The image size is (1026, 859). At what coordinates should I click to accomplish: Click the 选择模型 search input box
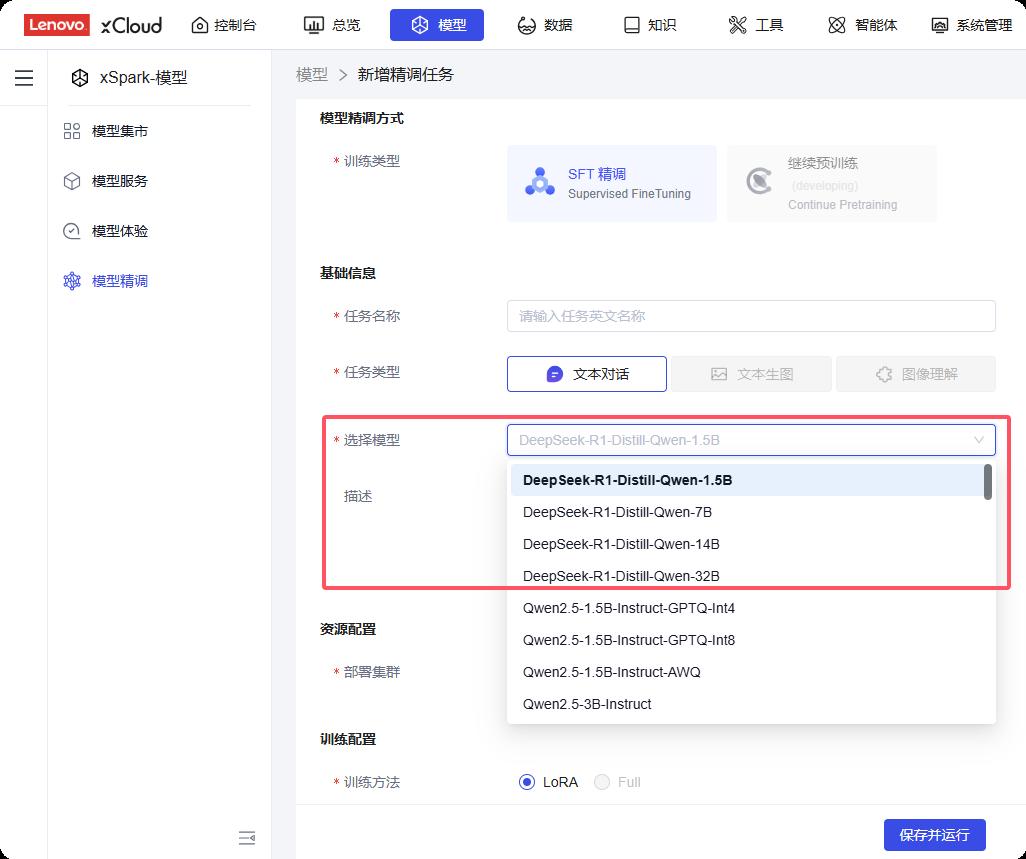tap(751, 440)
